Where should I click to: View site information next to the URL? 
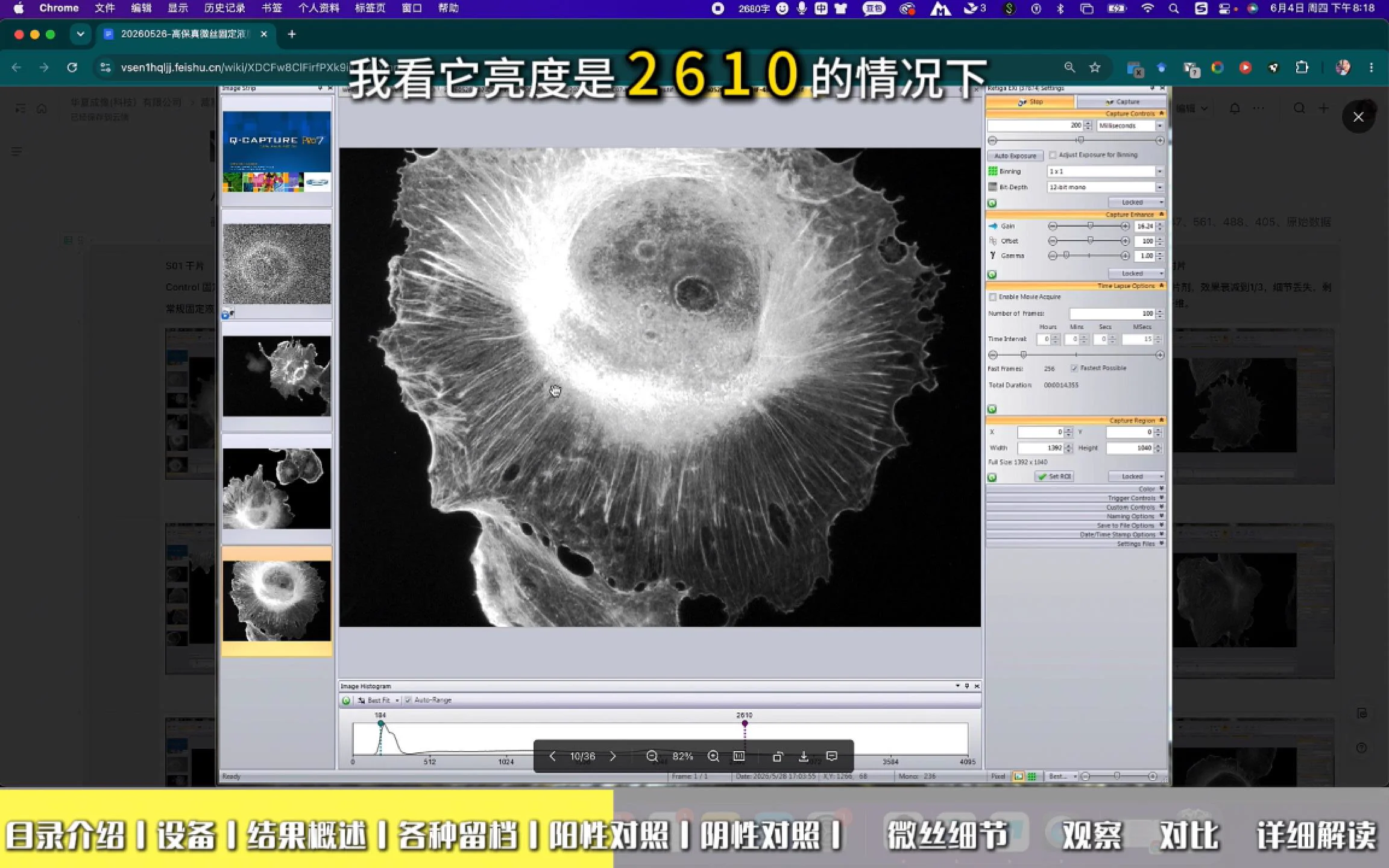coord(106,68)
